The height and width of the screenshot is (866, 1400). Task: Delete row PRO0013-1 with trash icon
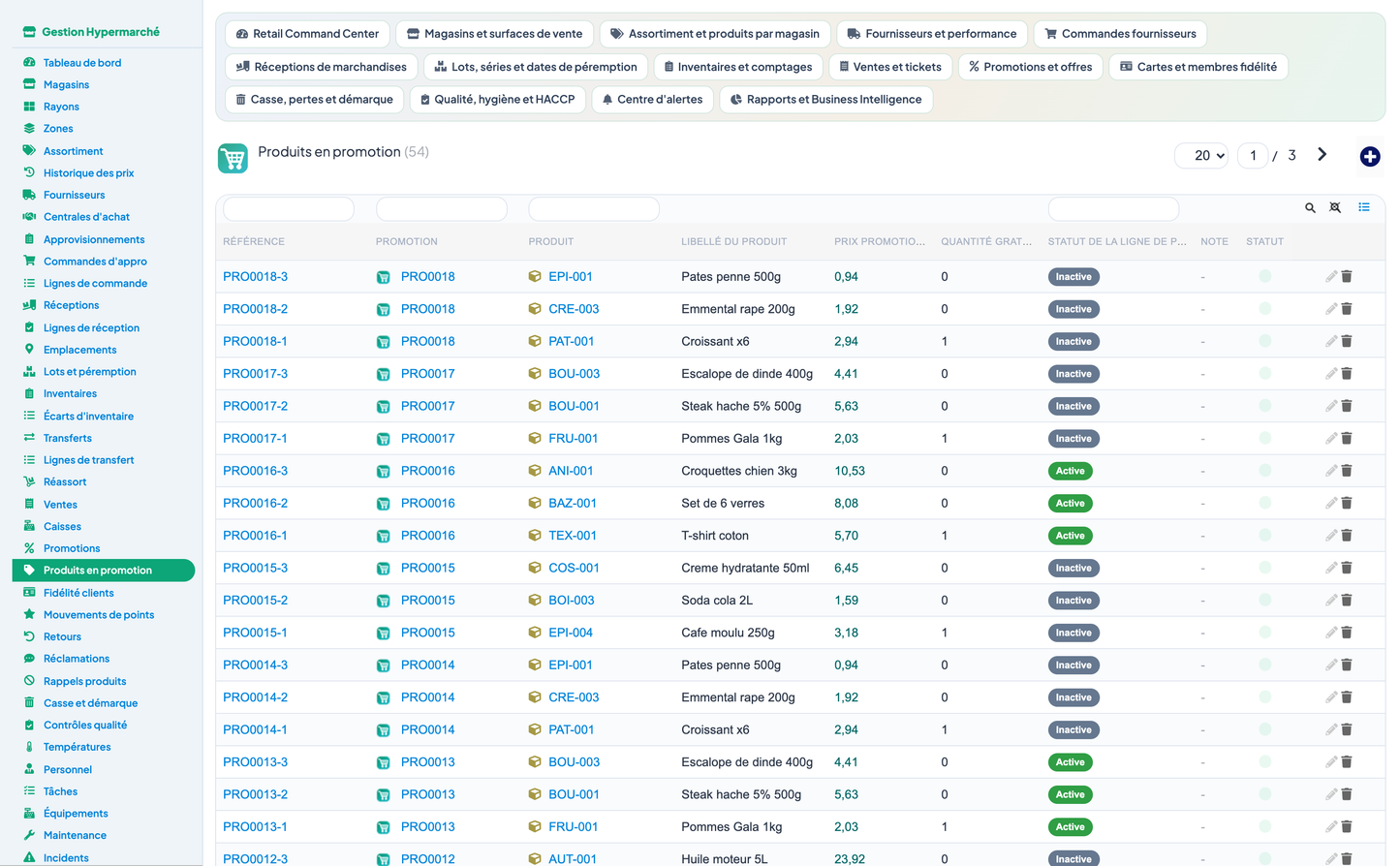click(x=1347, y=827)
